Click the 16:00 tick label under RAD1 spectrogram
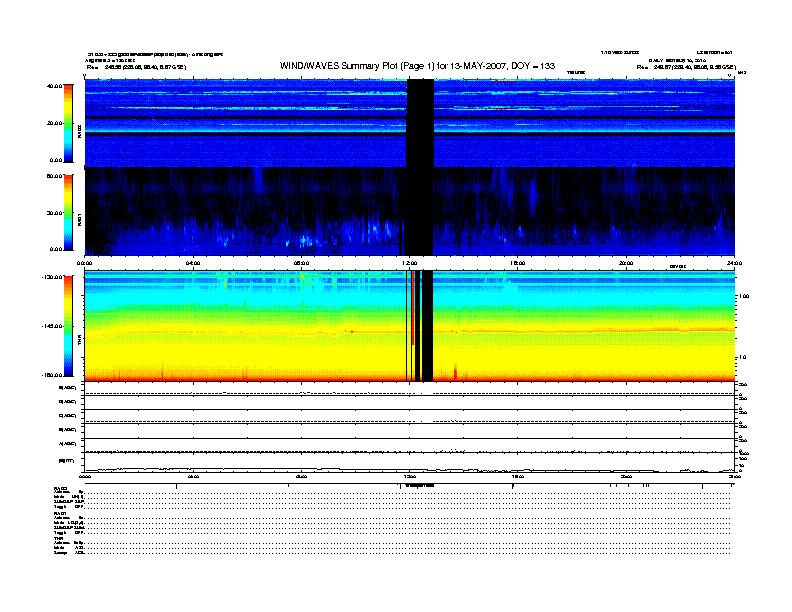The image size is (792, 612). (518, 263)
